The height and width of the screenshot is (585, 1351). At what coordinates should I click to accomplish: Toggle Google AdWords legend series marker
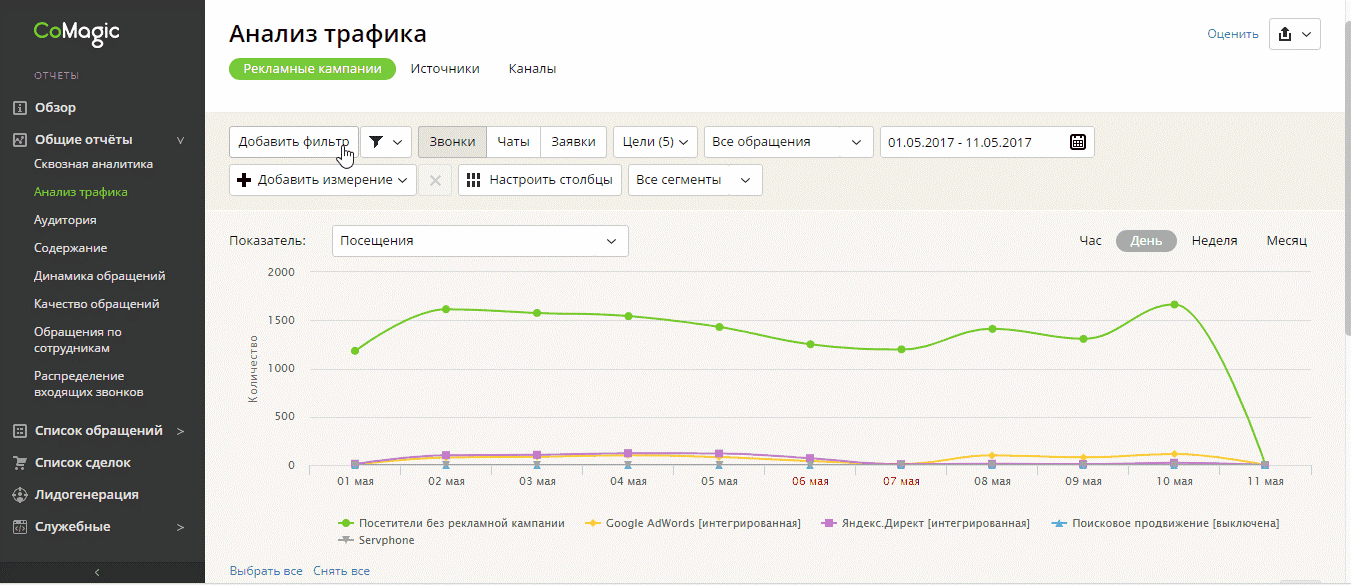pos(592,523)
